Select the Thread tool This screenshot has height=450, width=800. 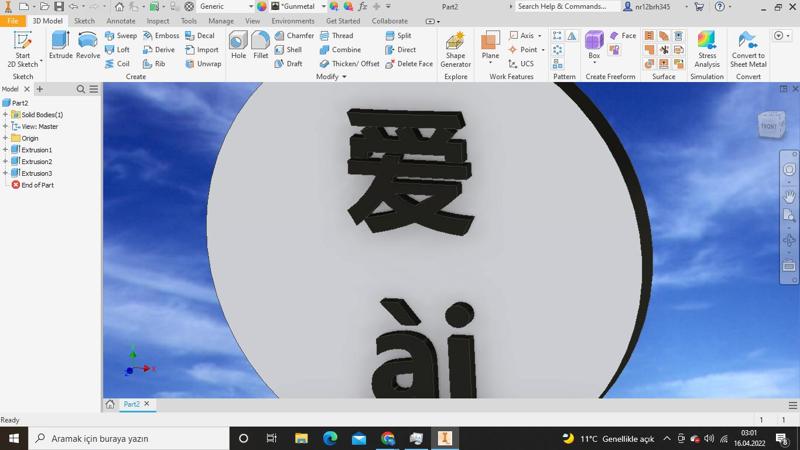coord(337,36)
